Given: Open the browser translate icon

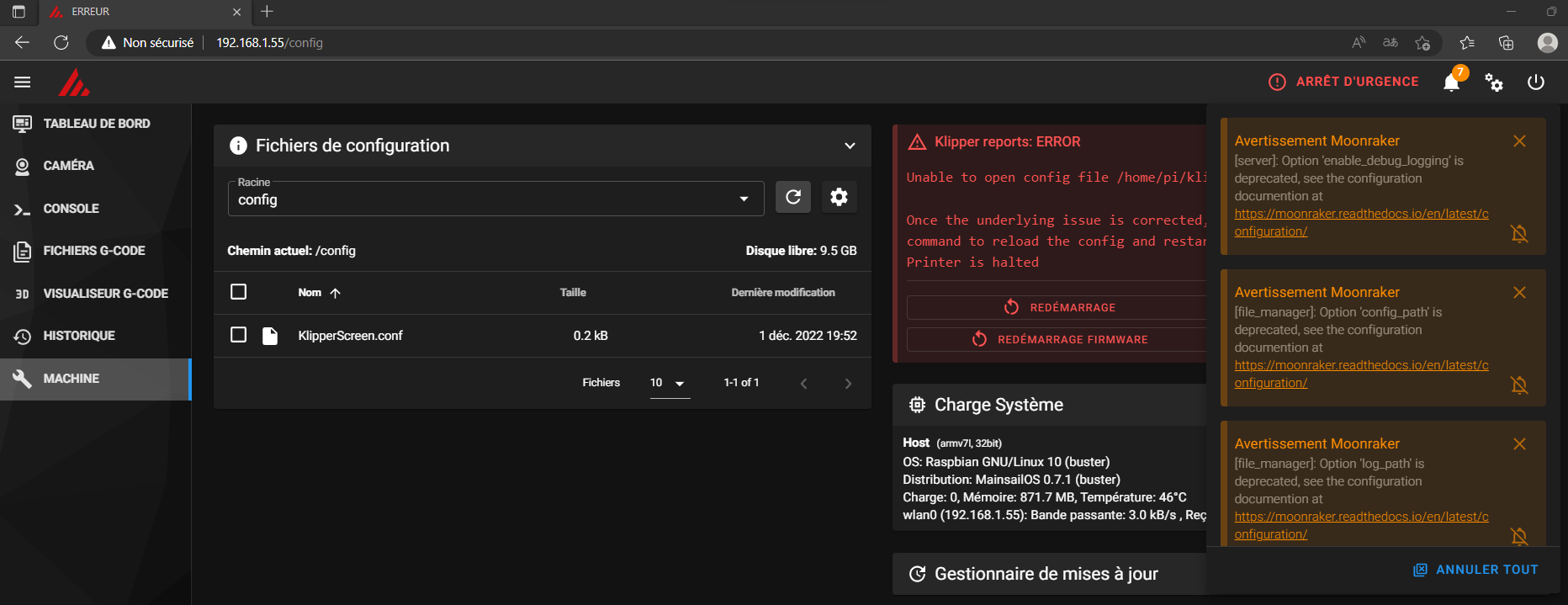Looking at the screenshot, I should click(1391, 42).
